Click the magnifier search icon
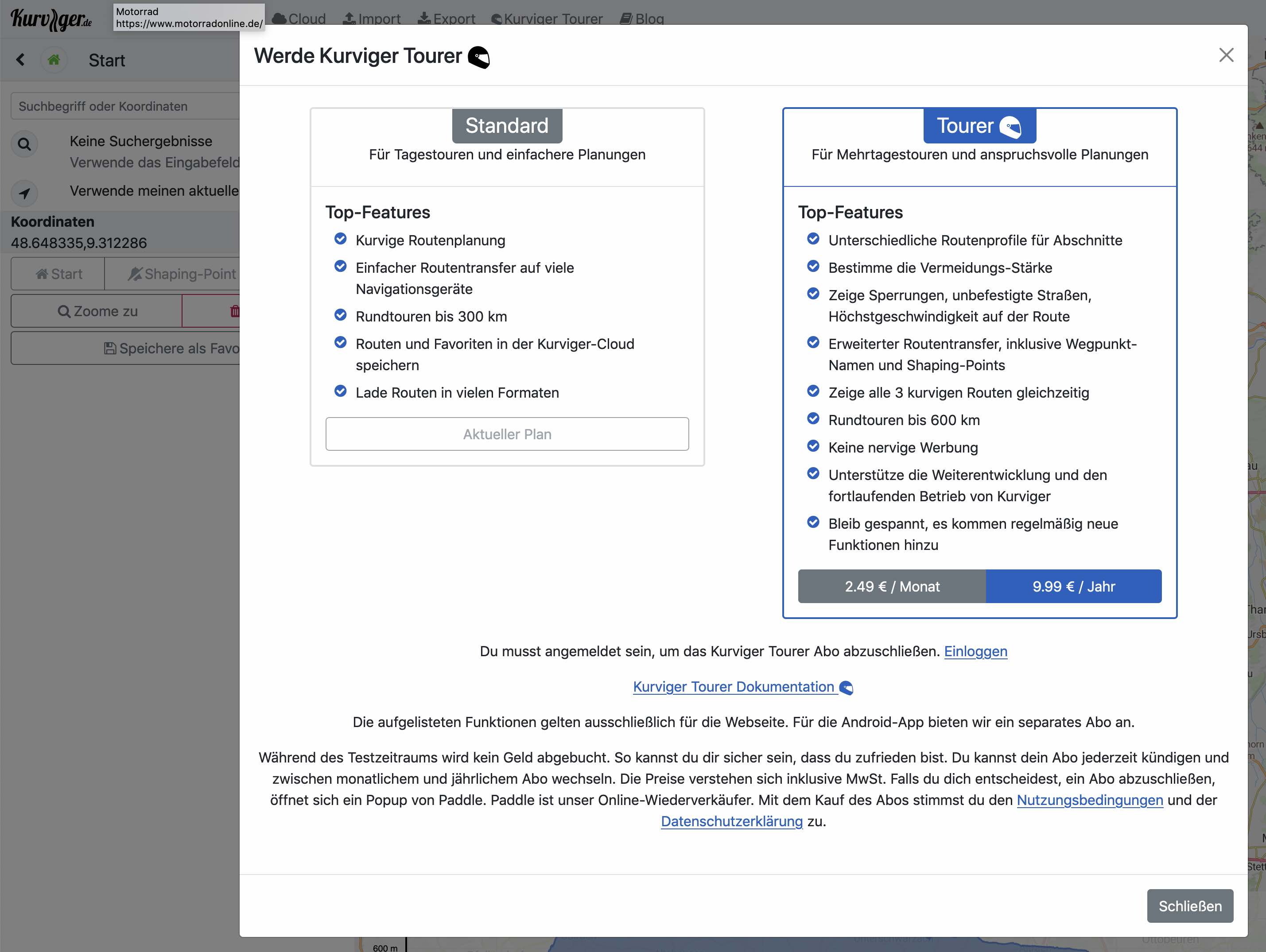The width and height of the screenshot is (1266, 952). pyautogui.click(x=24, y=144)
